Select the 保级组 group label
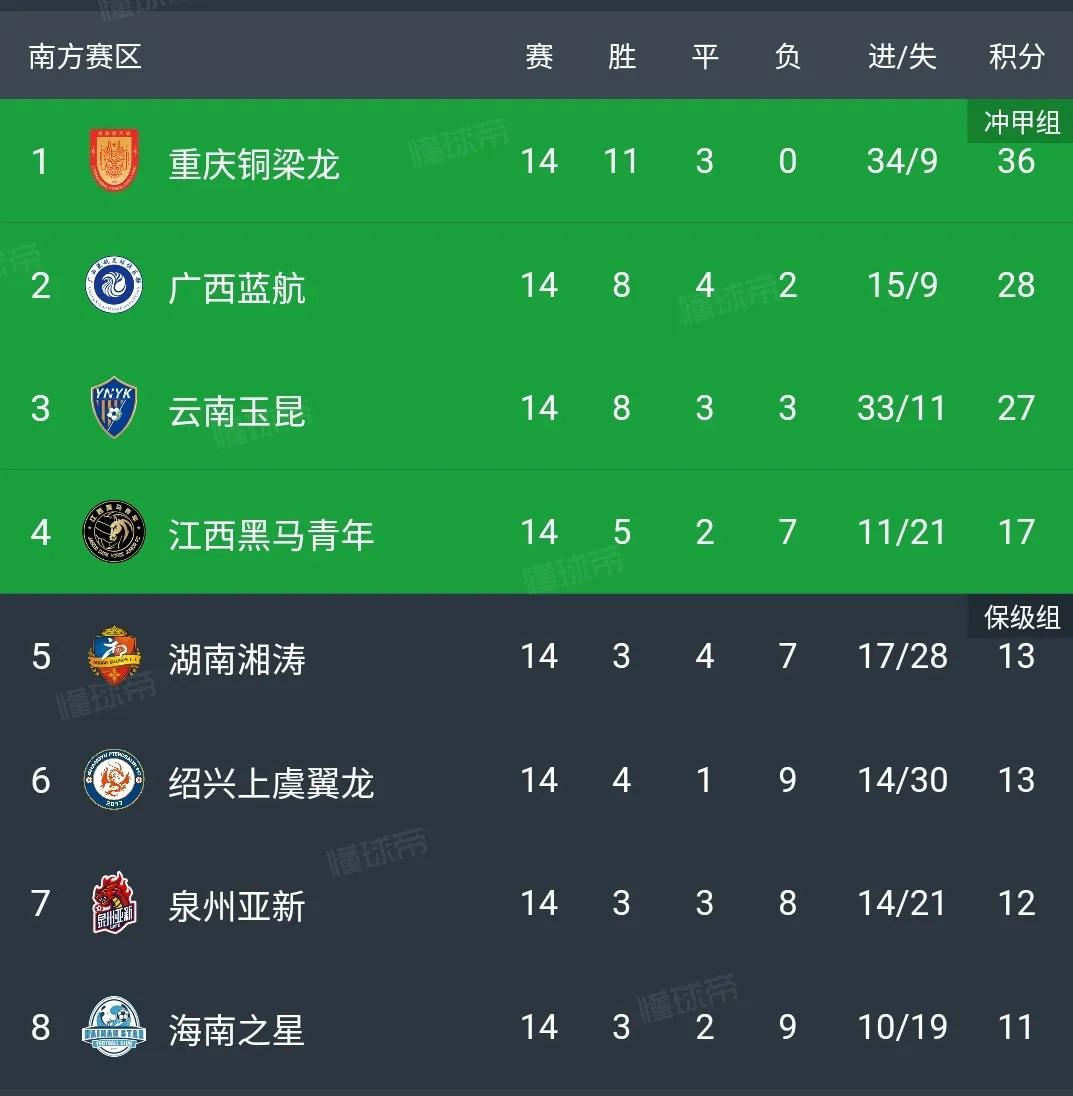This screenshot has width=1073, height=1096. pyautogui.click(x=1021, y=617)
